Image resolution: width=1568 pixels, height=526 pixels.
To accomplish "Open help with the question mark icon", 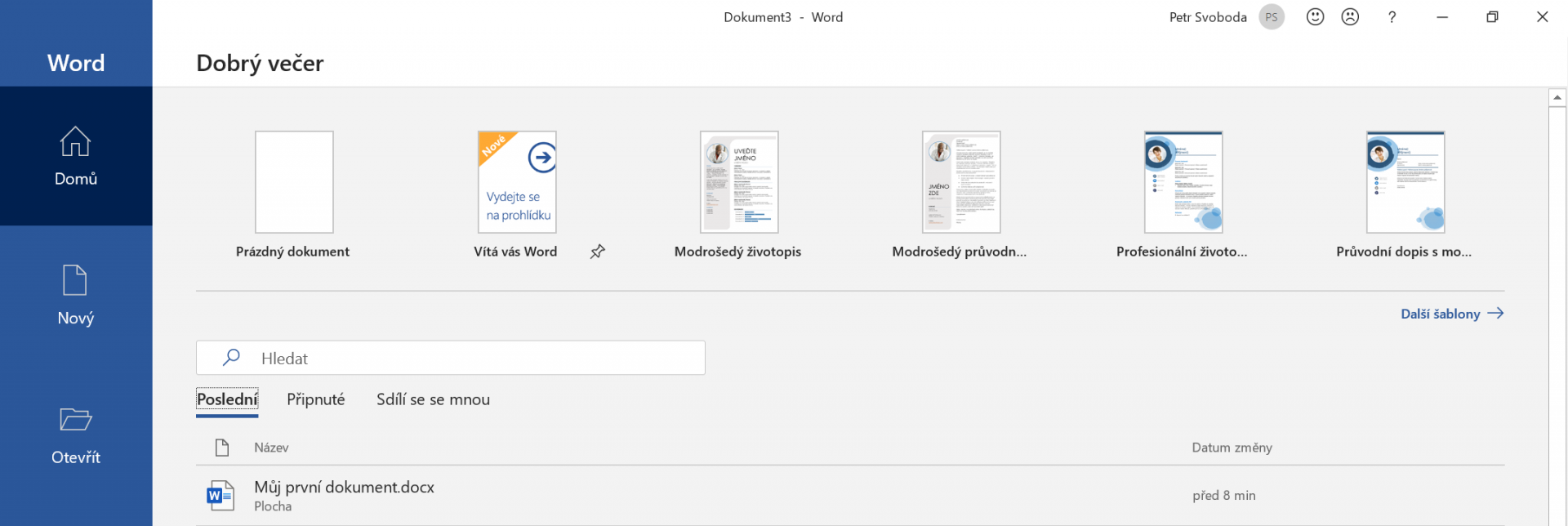I will 1392,17.
